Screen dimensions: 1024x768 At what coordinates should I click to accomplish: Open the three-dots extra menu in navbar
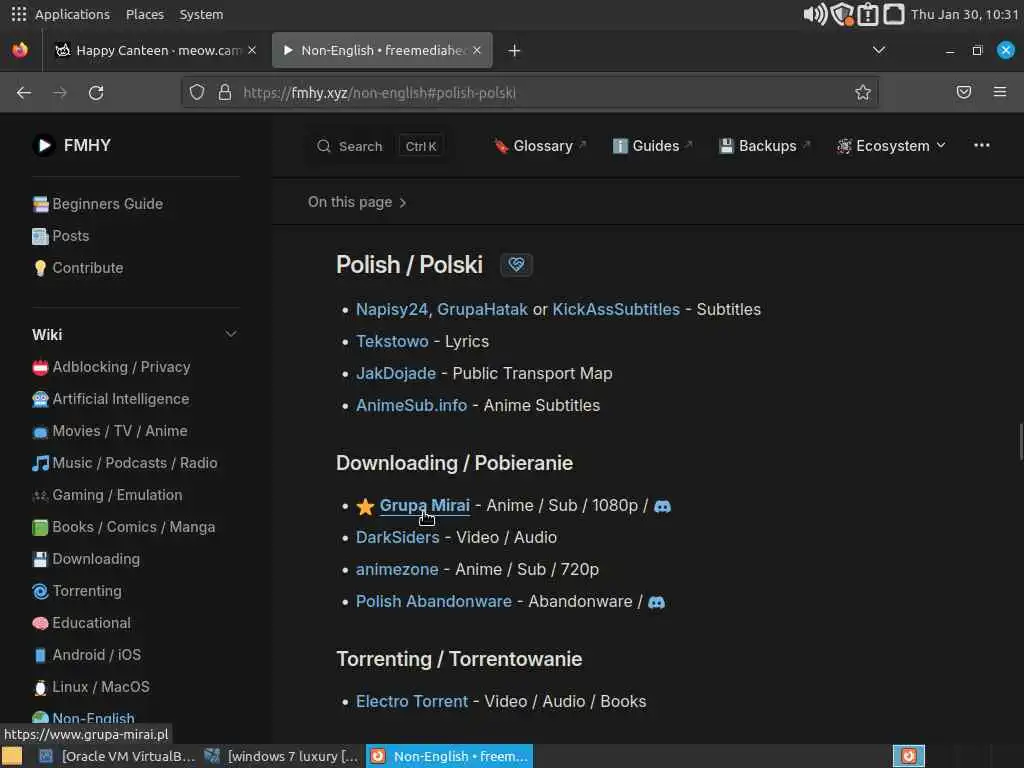(982, 145)
